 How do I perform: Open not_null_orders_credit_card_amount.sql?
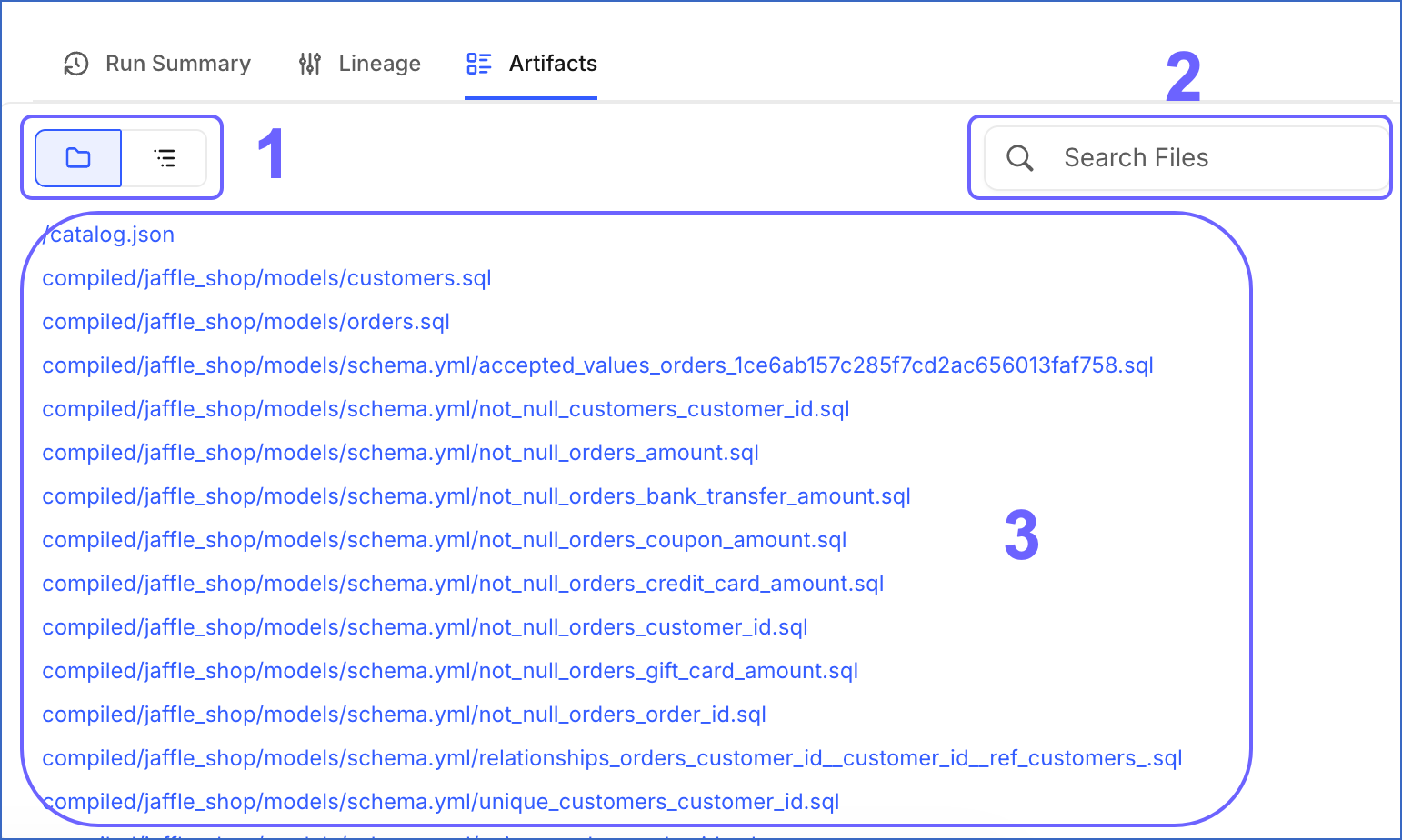pyautogui.click(x=463, y=584)
